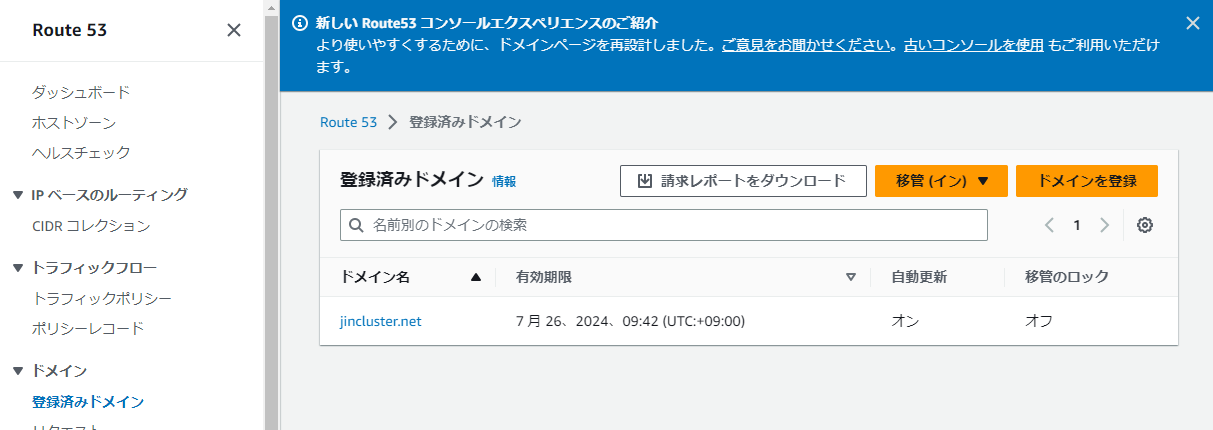Collapse the ドメイン navigation section
This screenshot has width=1213, height=430.
pos(18,371)
